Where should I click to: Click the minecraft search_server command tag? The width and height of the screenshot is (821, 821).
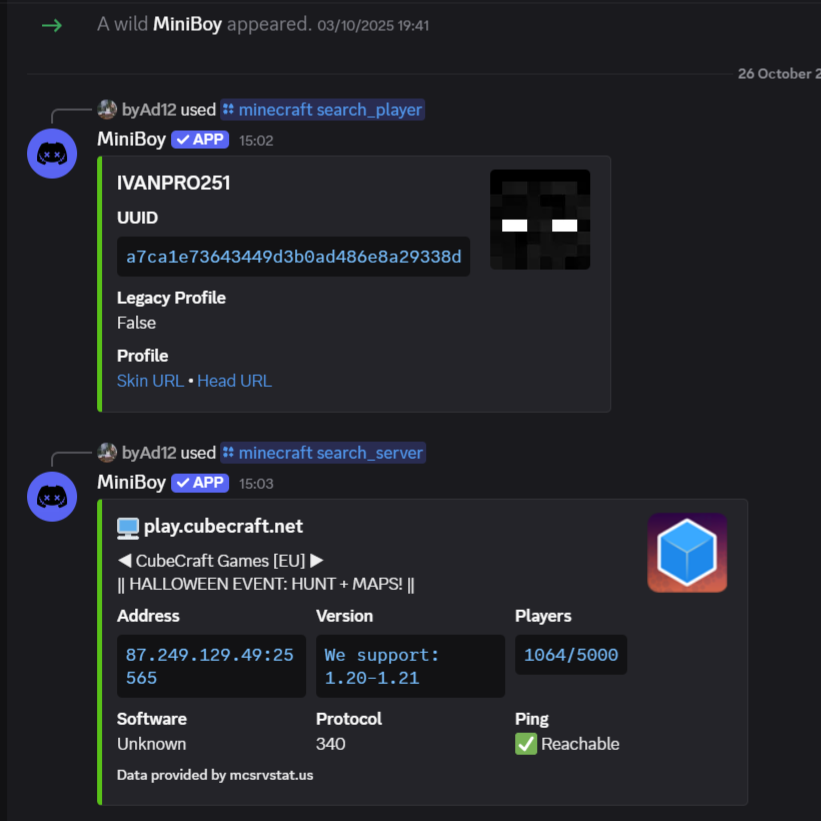point(323,453)
